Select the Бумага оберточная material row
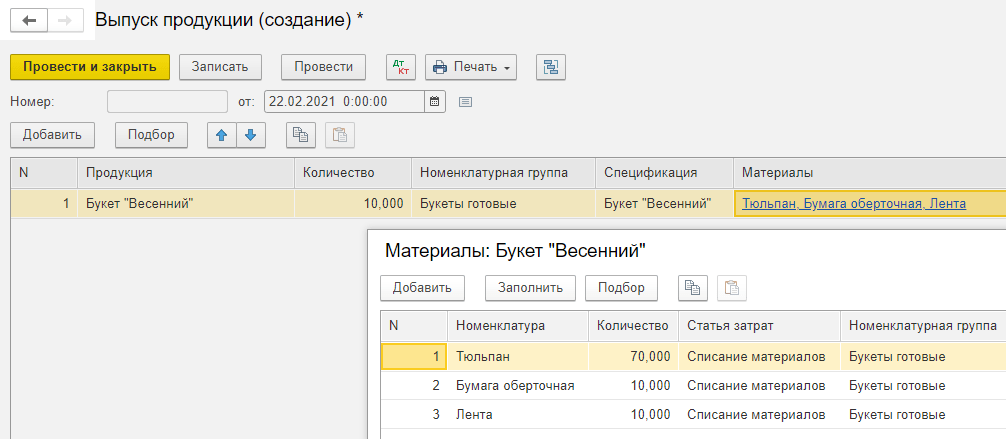This screenshot has height=439, width=1006. click(x=514, y=385)
